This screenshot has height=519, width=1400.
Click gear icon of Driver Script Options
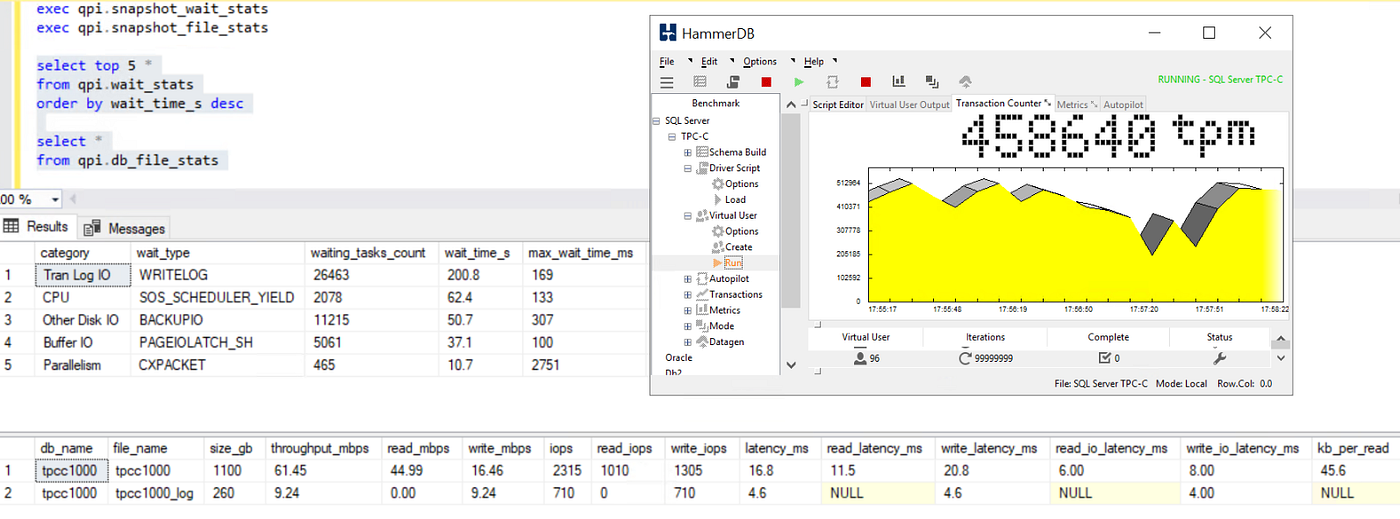point(717,184)
